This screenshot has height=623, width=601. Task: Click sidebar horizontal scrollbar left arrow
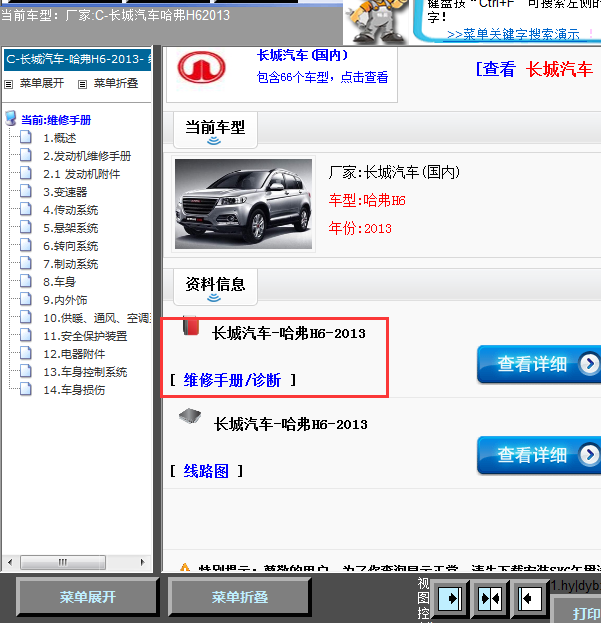pyautogui.click(x=10, y=562)
